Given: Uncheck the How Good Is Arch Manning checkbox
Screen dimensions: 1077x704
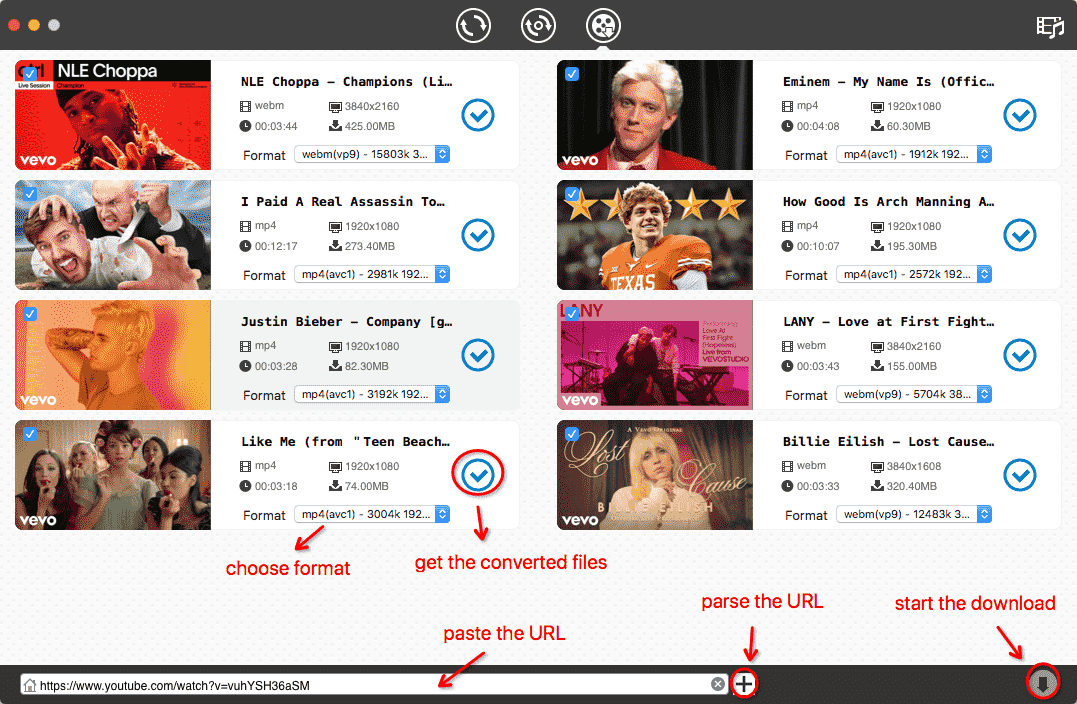Looking at the screenshot, I should (x=571, y=194).
